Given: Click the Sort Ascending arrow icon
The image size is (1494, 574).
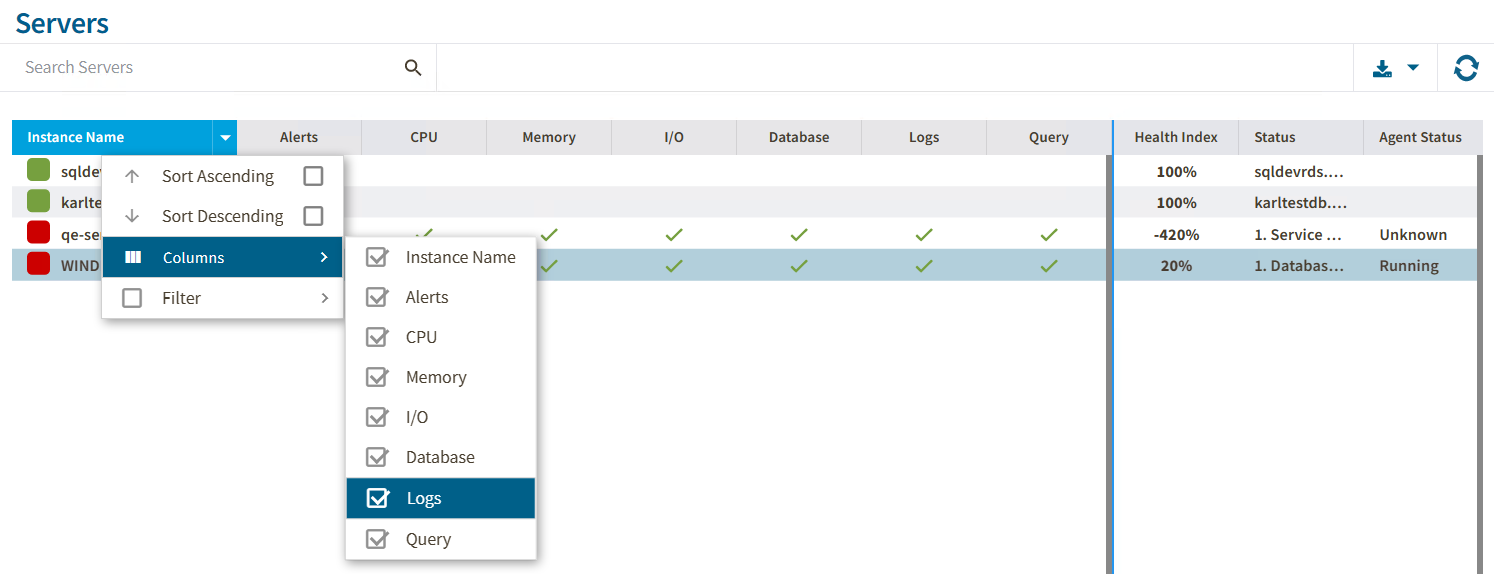Looking at the screenshot, I should click(x=132, y=176).
